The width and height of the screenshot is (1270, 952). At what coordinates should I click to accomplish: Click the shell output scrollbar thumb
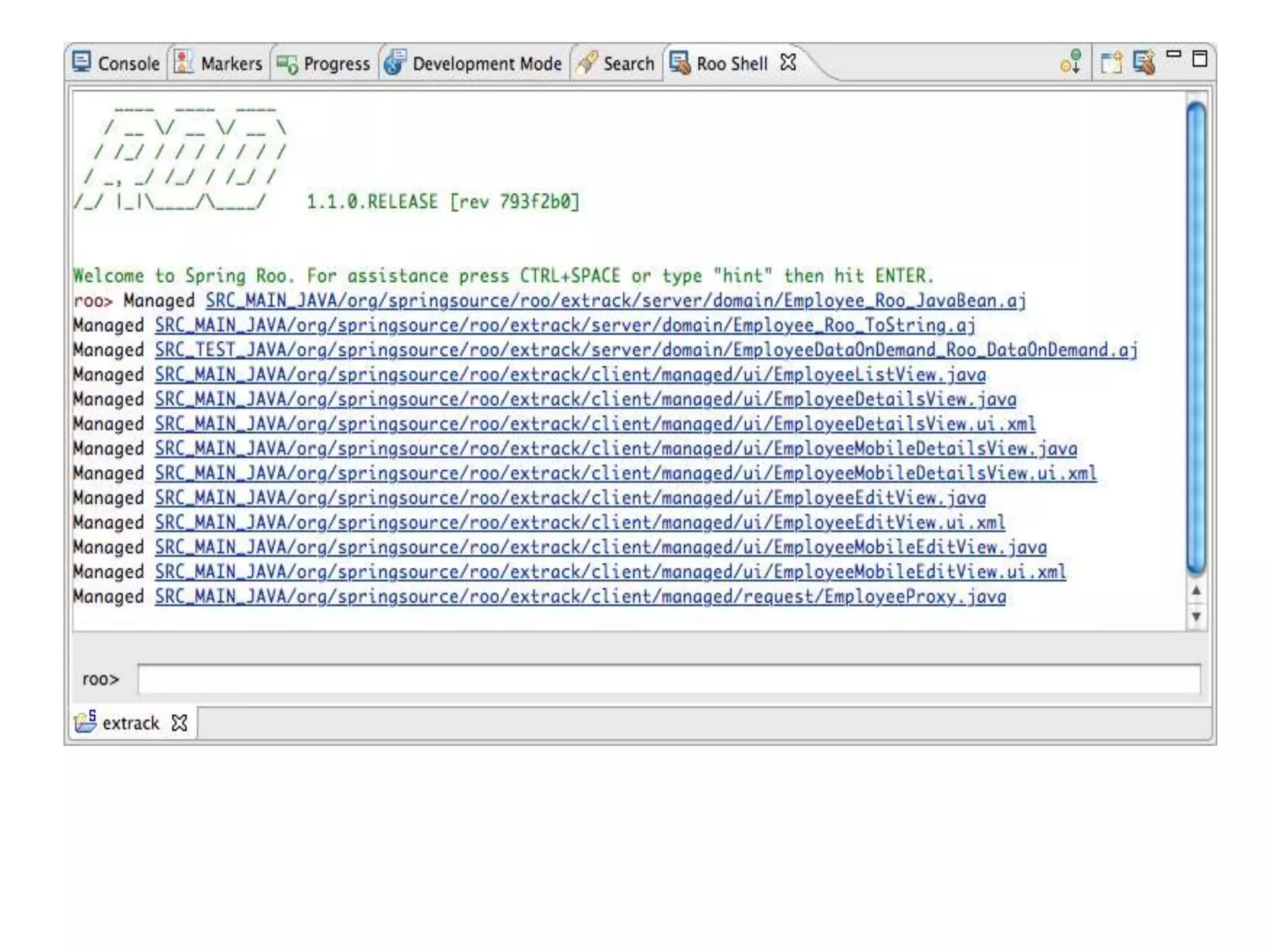point(1196,338)
